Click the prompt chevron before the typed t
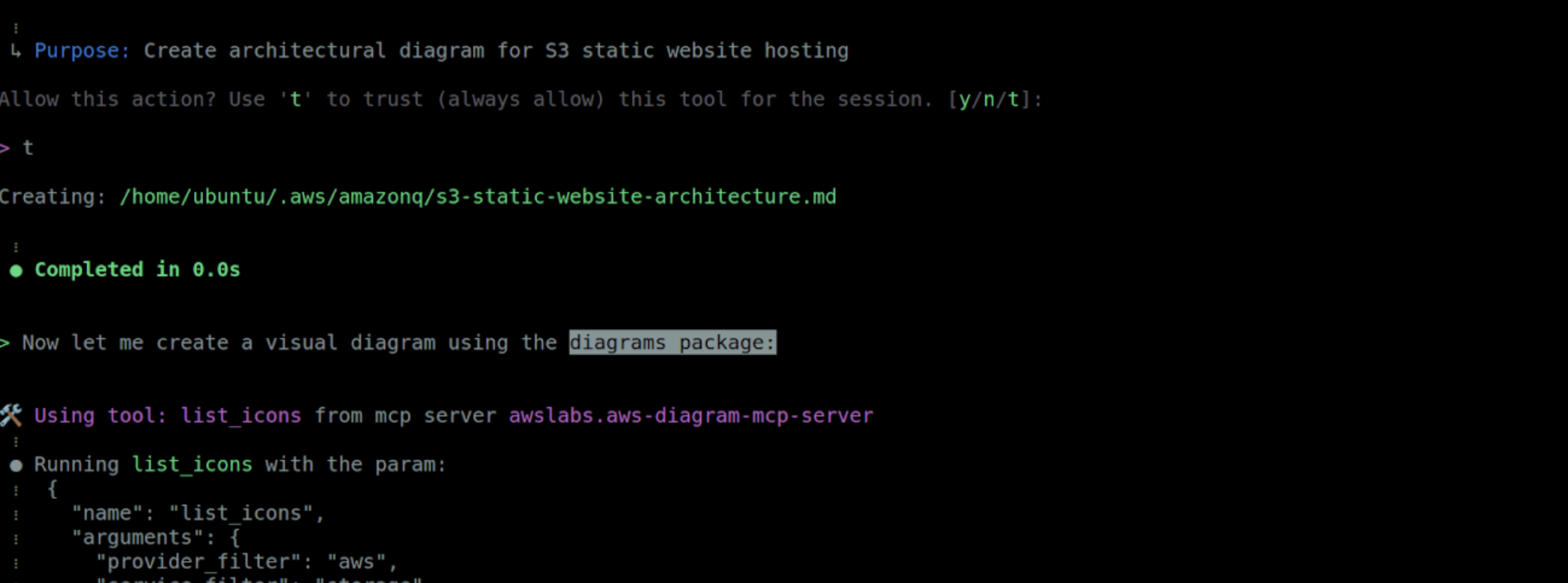This screenshot has height=583, width=1568. pyautogui.click(x=5, y=148)
